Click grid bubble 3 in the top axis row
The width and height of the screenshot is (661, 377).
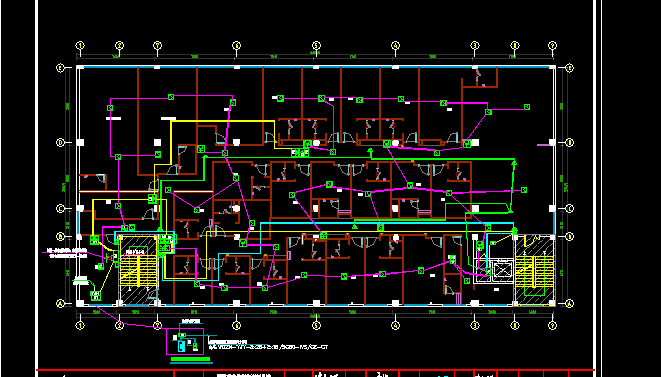click(x=475, y=45)
